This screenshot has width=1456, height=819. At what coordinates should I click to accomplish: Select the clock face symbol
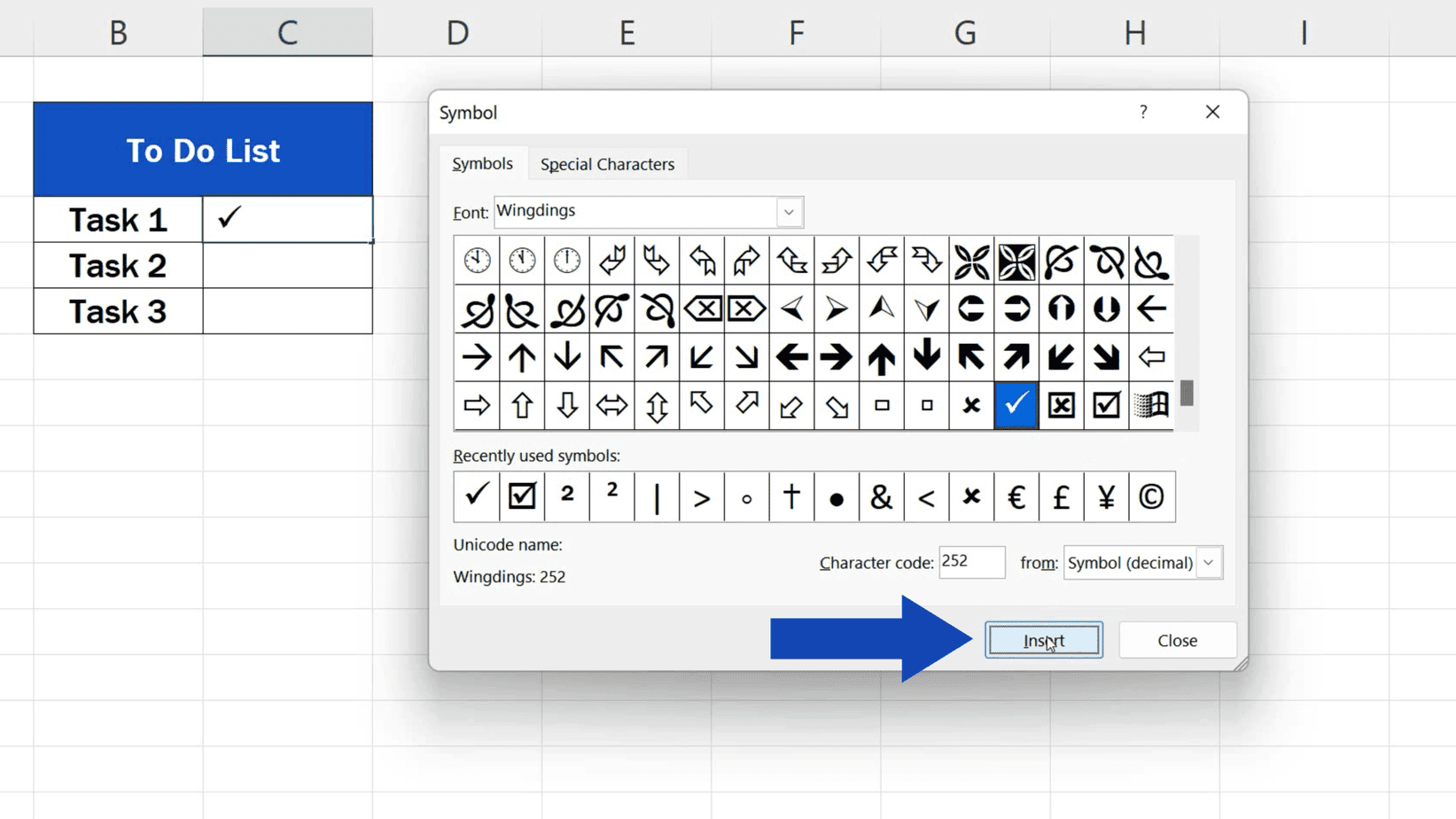coord(477,260)
